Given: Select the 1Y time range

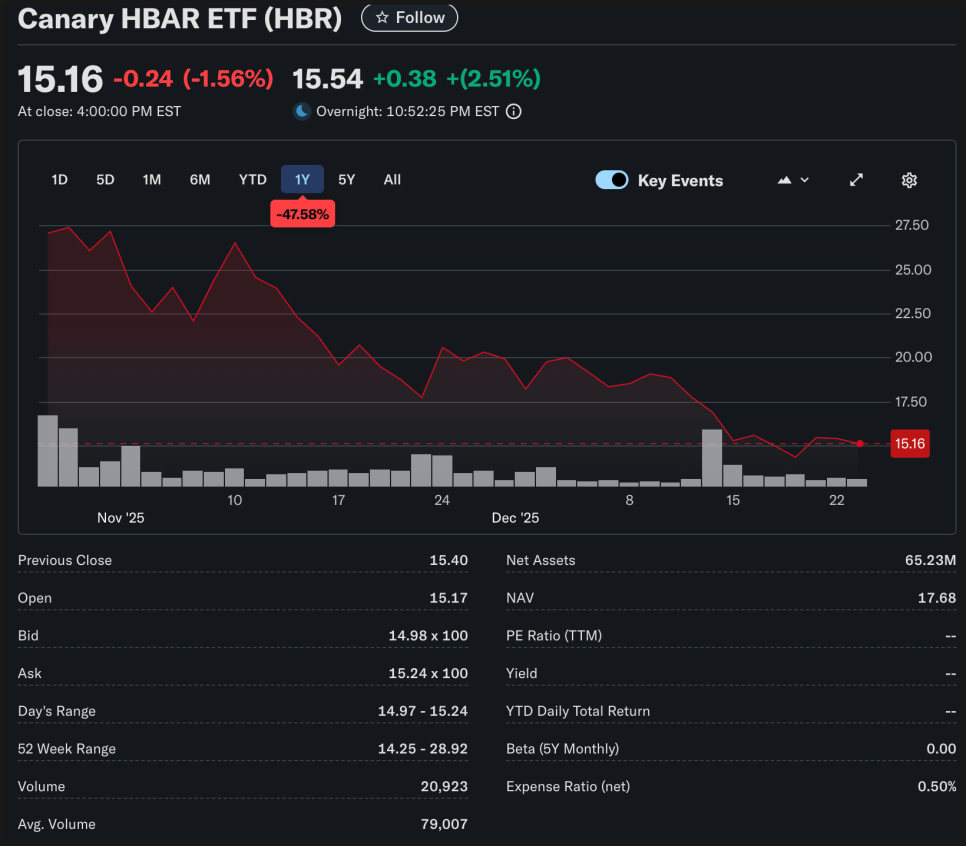Looking at the screenshot, I should coord(302,180).
